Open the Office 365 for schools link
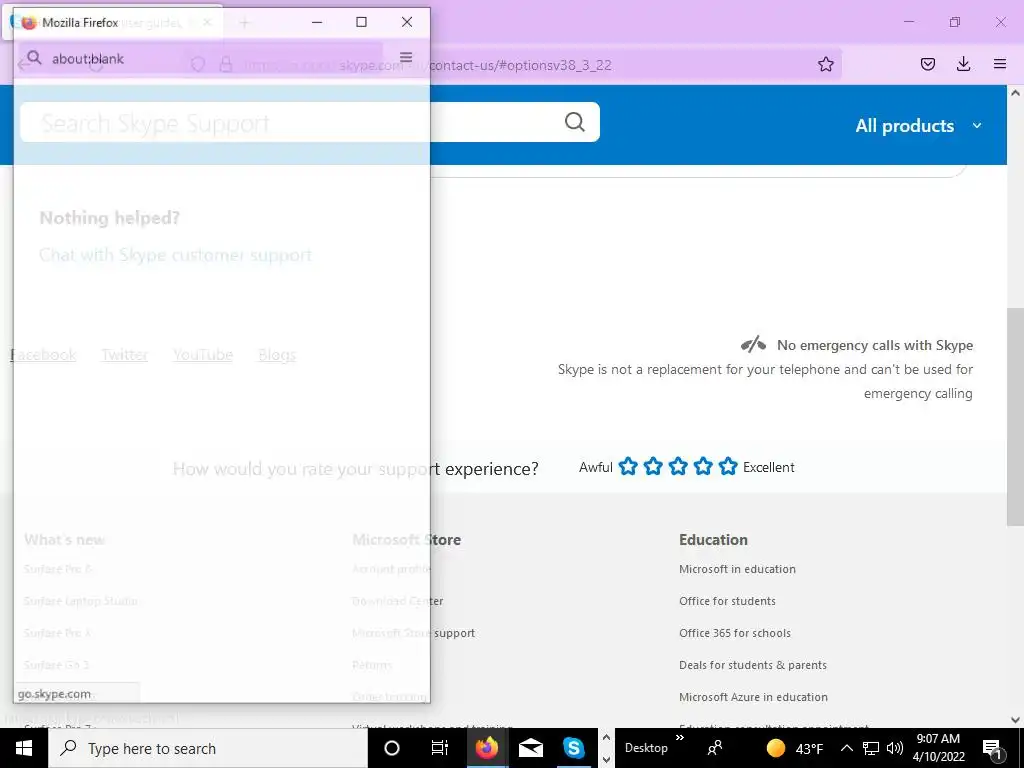The image size is (1024, 768). pyautogui.click(x=735, y=633)
